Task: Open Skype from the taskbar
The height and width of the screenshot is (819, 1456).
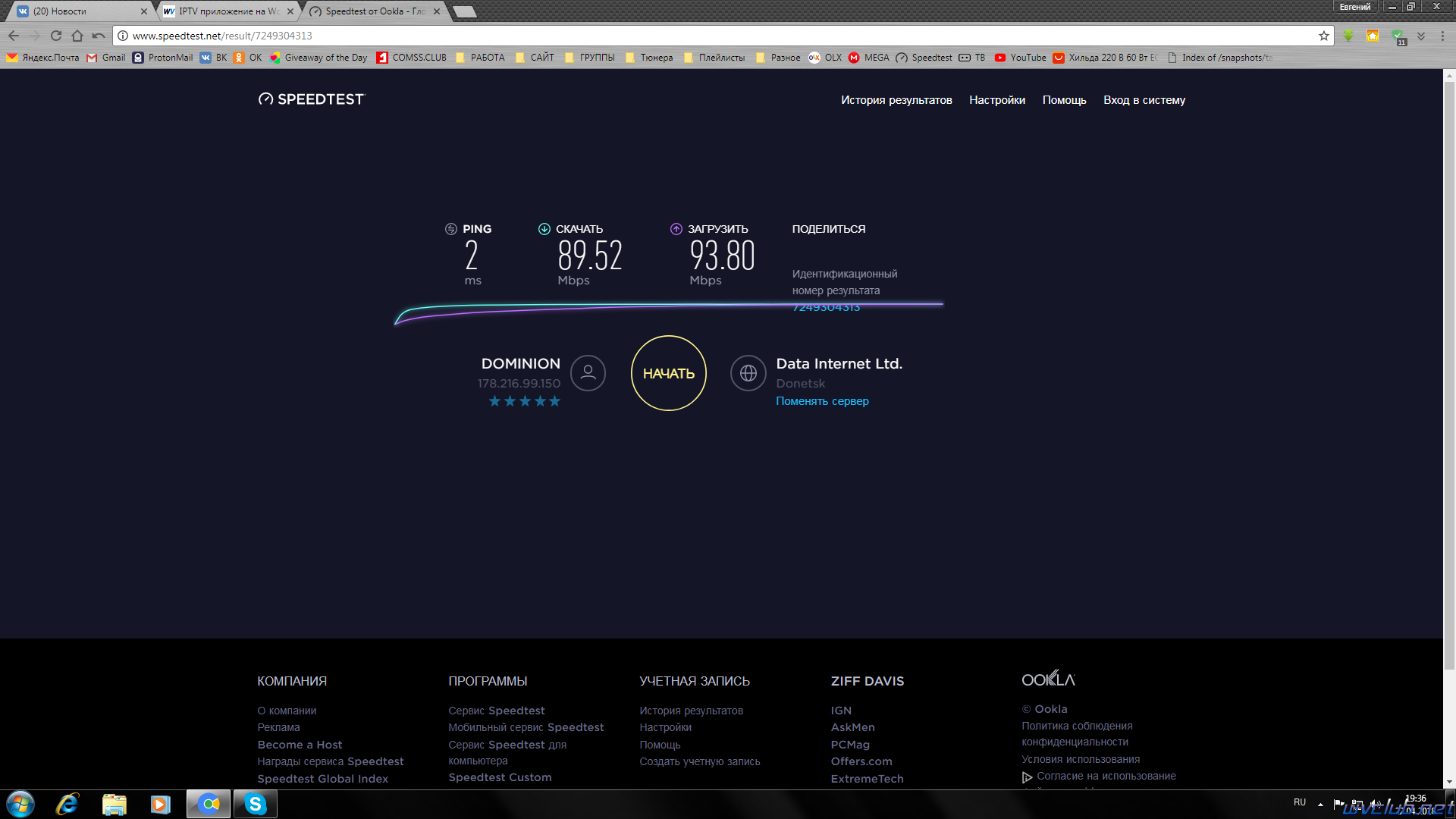Action: [x=256, y=804]
